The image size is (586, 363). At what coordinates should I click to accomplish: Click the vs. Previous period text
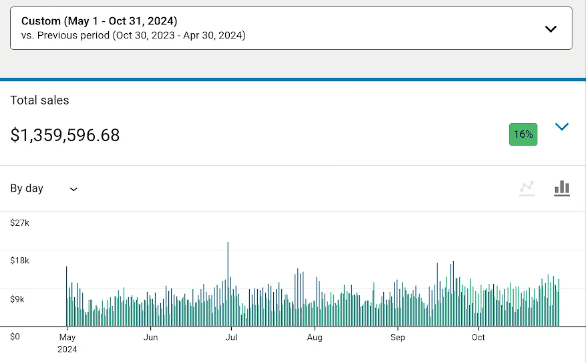point(133,36)
